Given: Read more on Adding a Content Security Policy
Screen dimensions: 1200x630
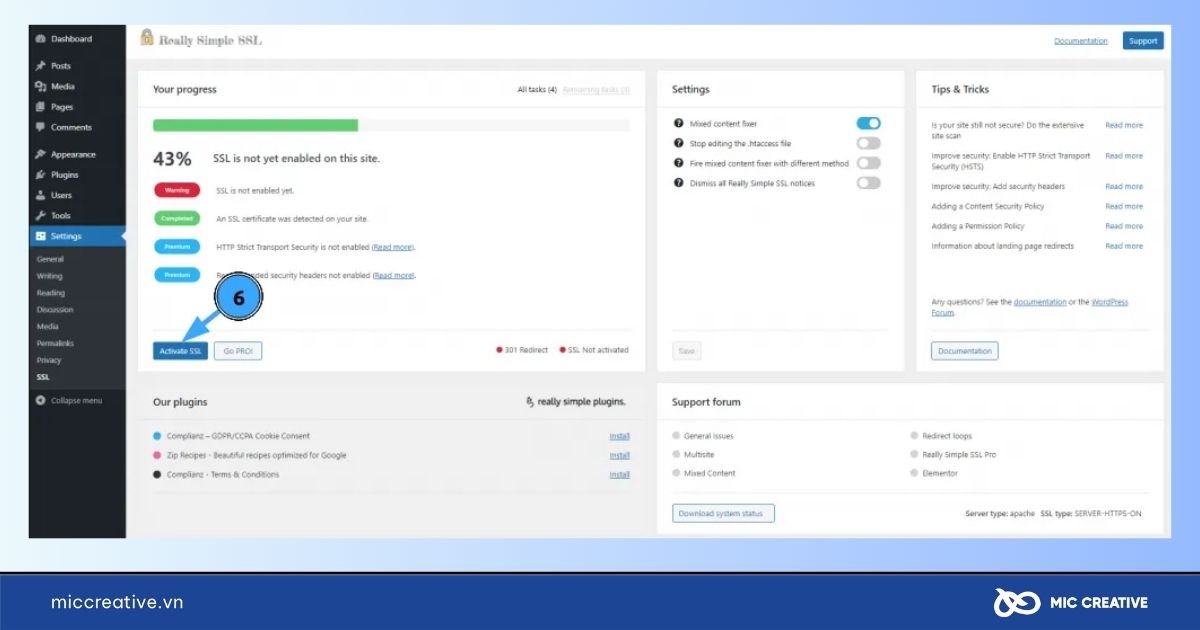Looking at the screenshot, I should (1124, 206).
